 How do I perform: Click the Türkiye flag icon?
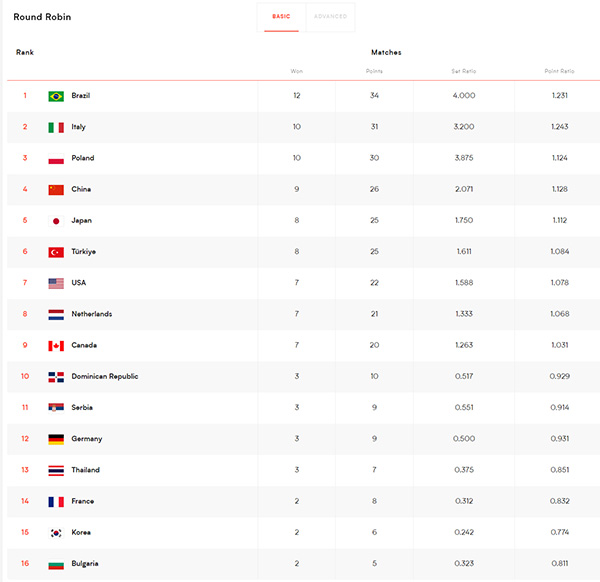(x=56, y=252)
